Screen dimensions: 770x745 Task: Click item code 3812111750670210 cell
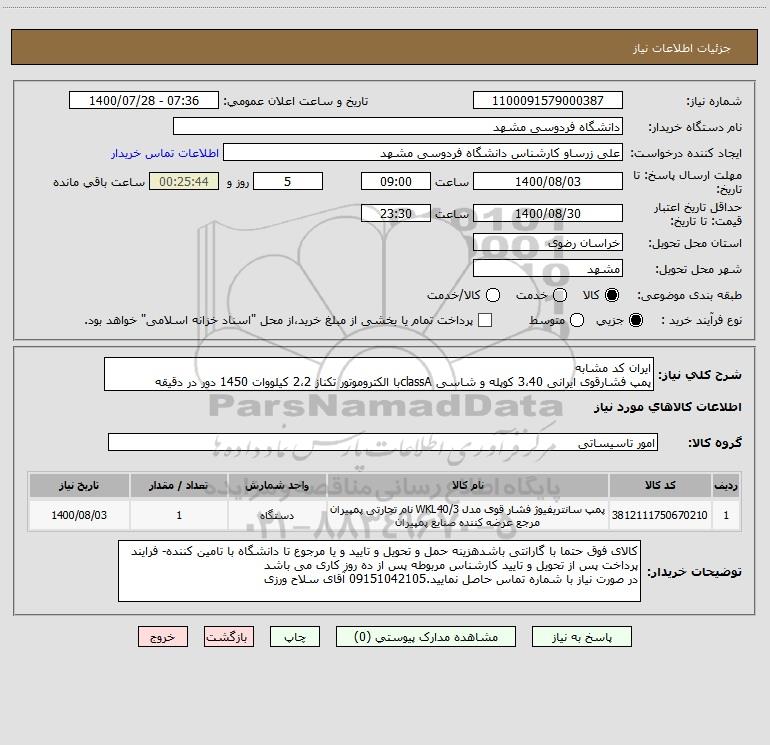[x=660, y=515]
